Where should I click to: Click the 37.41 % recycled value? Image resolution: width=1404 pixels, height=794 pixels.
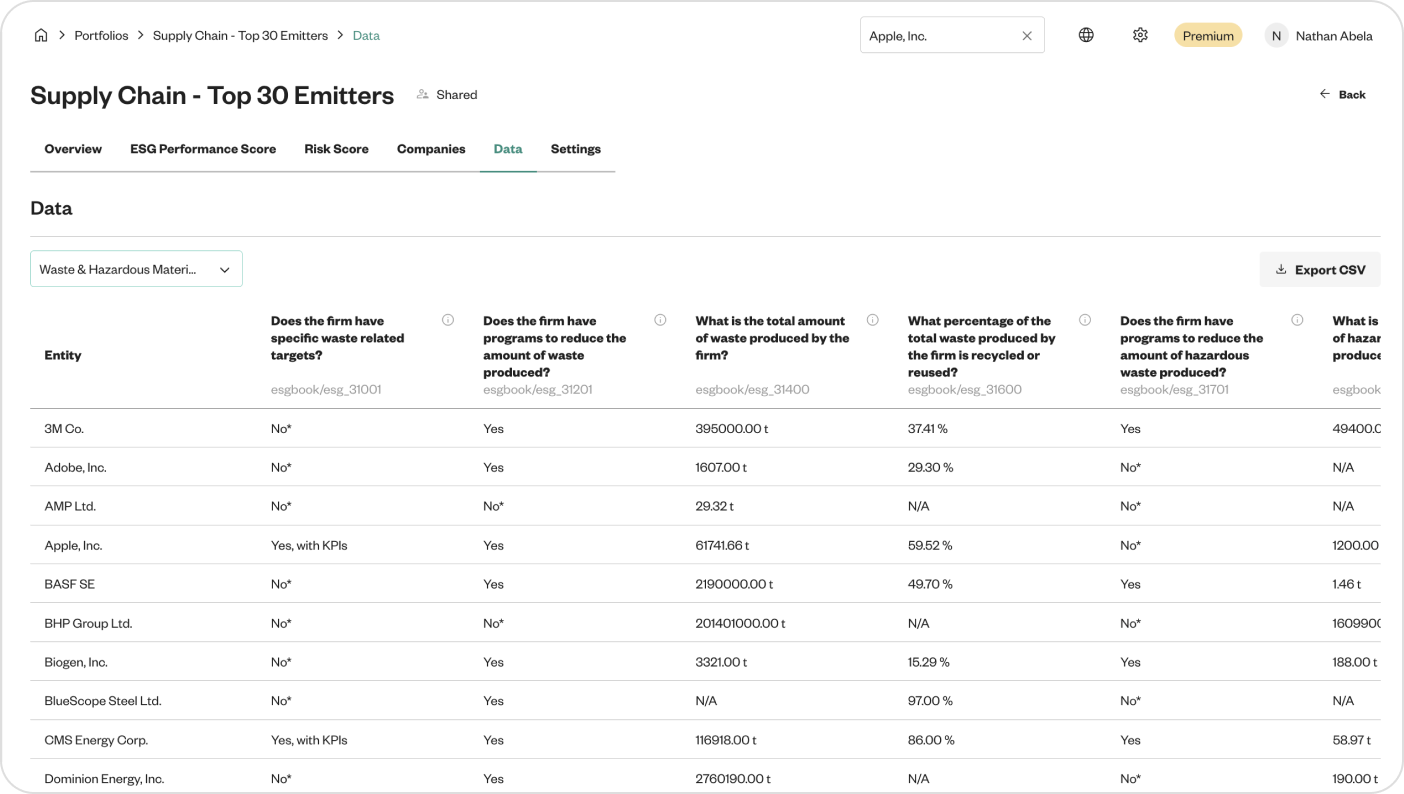tap(927, 428)
